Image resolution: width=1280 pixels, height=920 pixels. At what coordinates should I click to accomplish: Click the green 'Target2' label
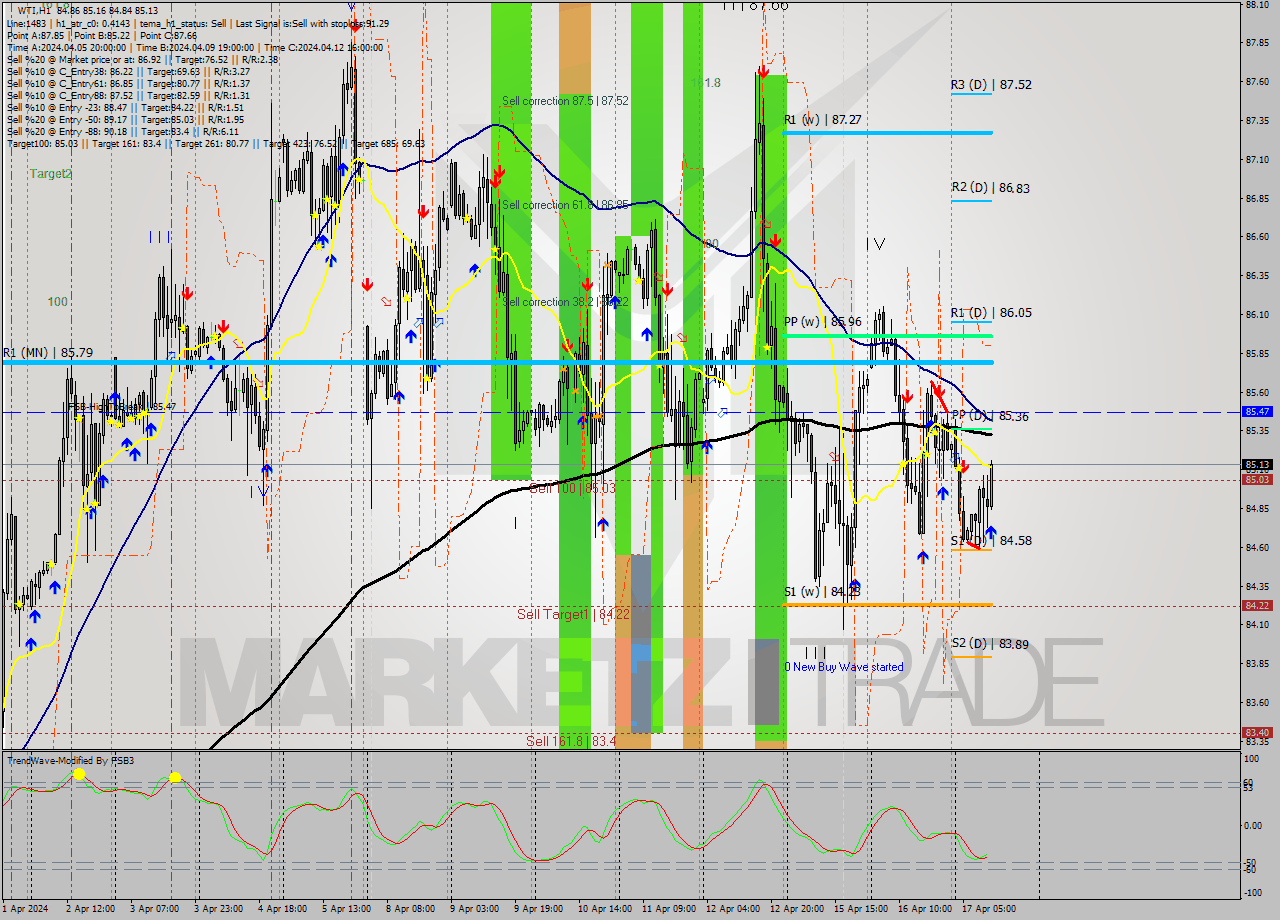coord(50,174)
